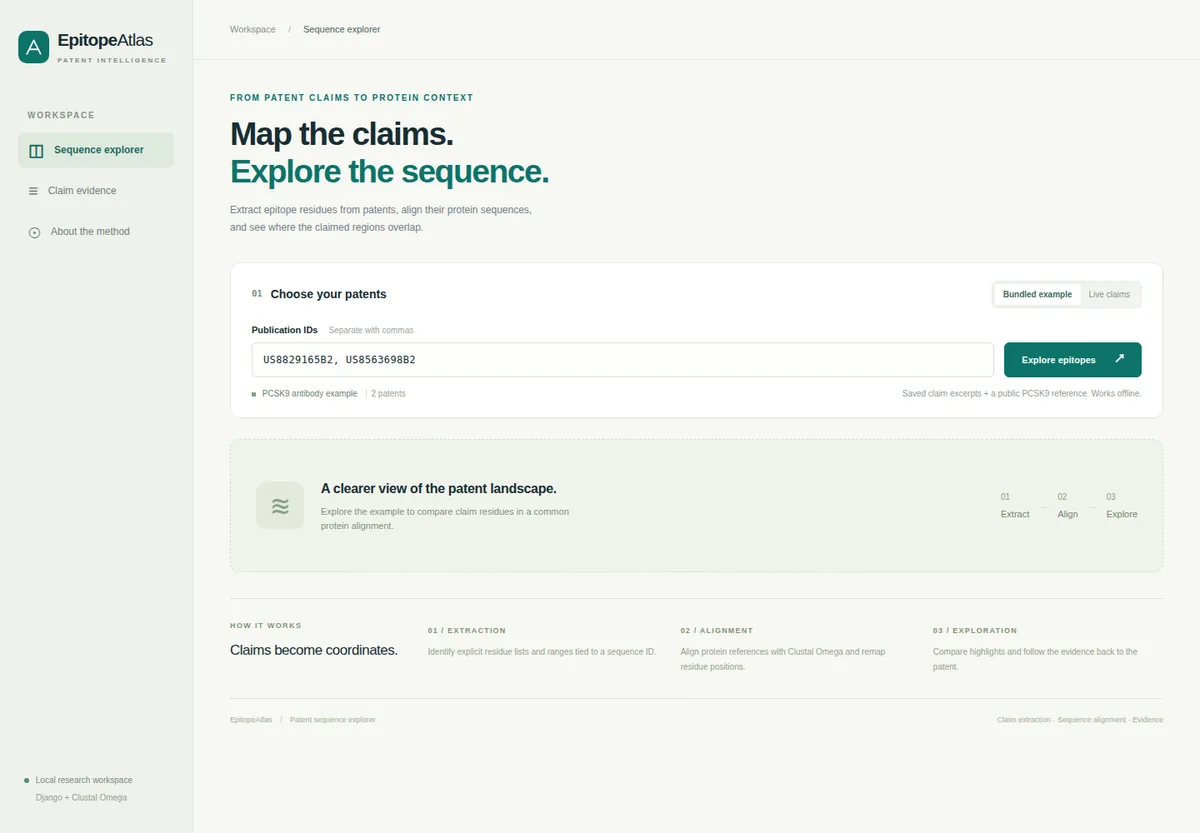
Task: Click the 'HOW IT WORKS' label
Action: 266,626
